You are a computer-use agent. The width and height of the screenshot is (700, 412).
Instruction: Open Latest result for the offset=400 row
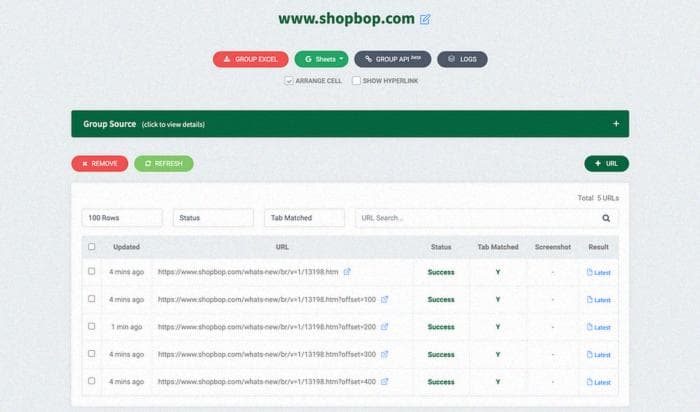point(598,382)
